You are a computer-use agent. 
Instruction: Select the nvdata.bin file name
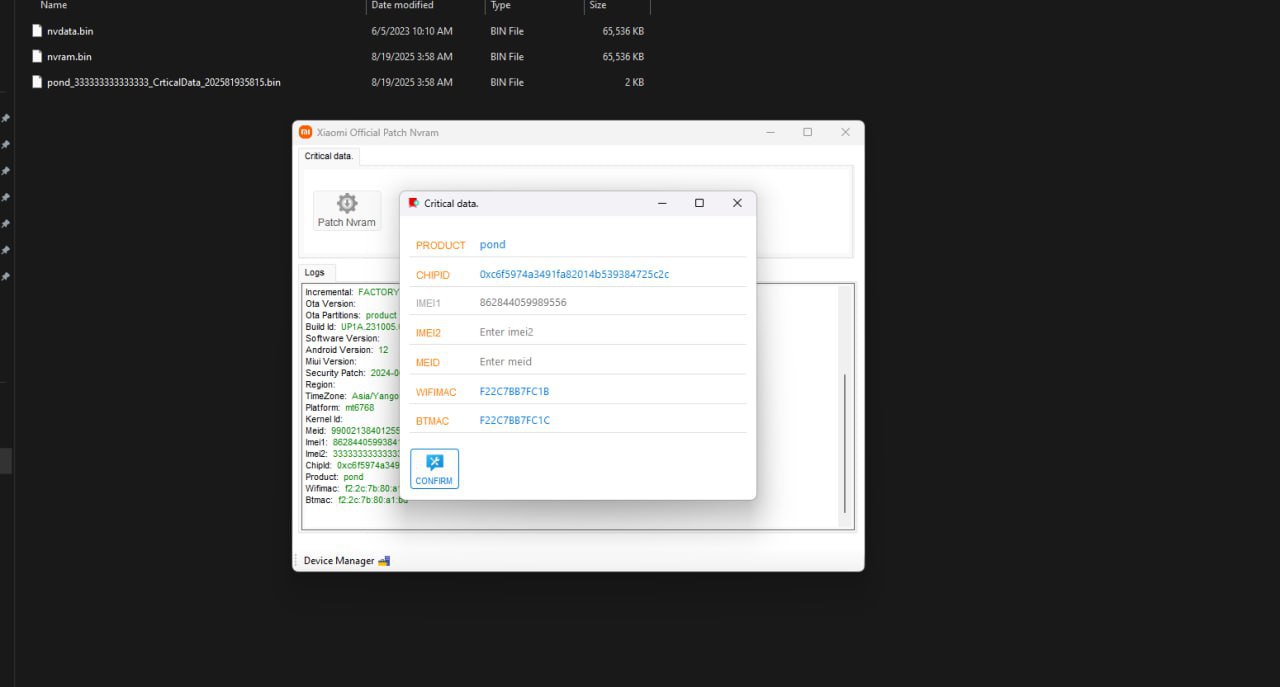tap(70, 31)
